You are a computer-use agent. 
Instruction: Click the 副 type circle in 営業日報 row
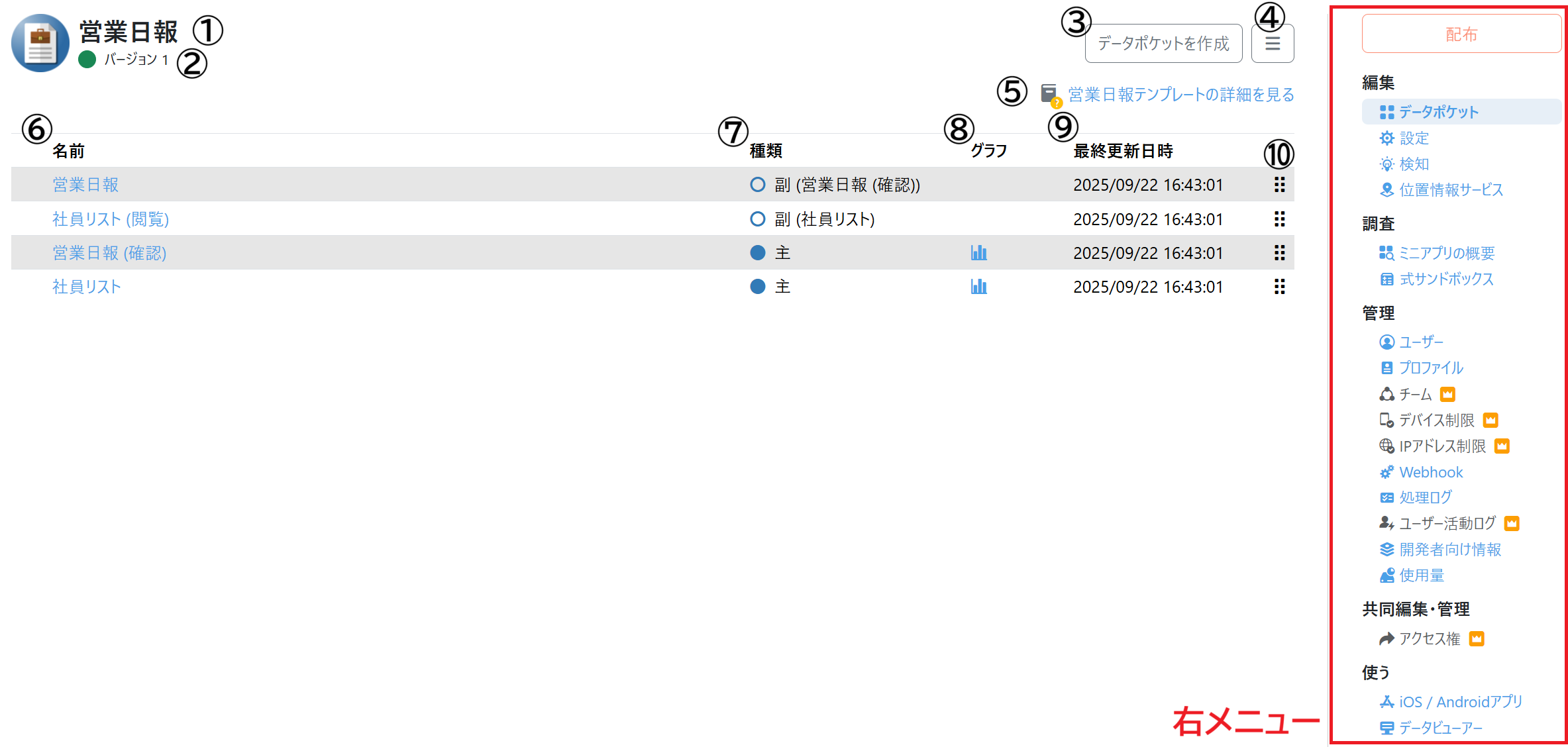757,185
